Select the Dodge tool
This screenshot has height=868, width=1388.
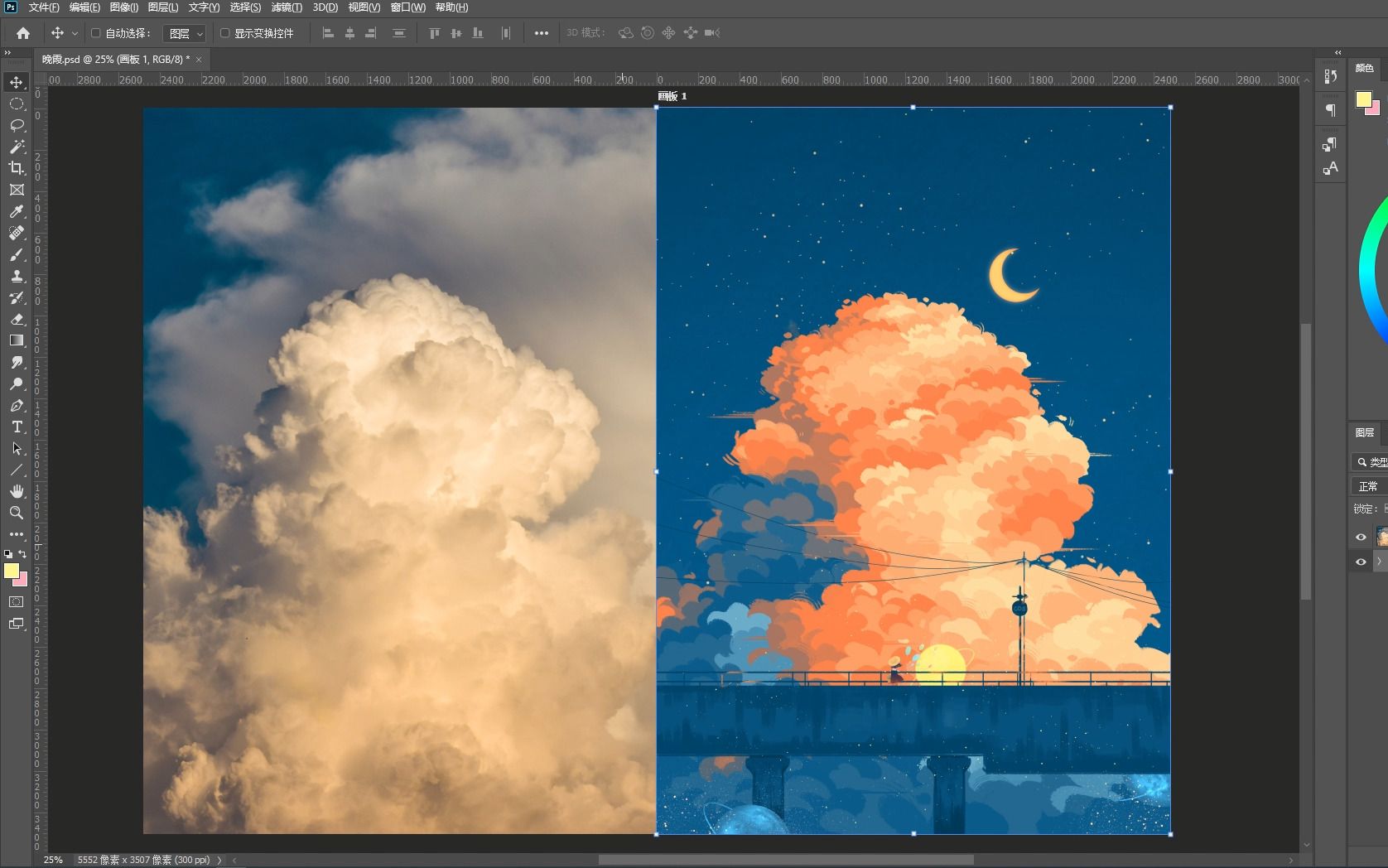point(17,383)
